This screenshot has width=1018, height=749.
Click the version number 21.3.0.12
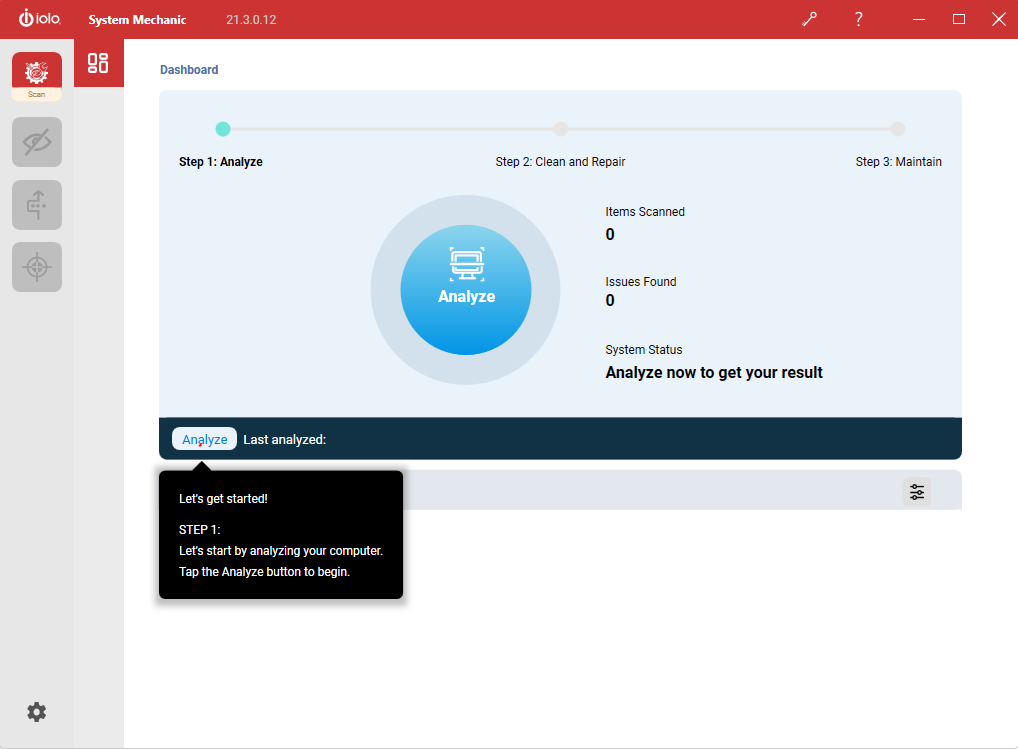(x=251, y=19)
